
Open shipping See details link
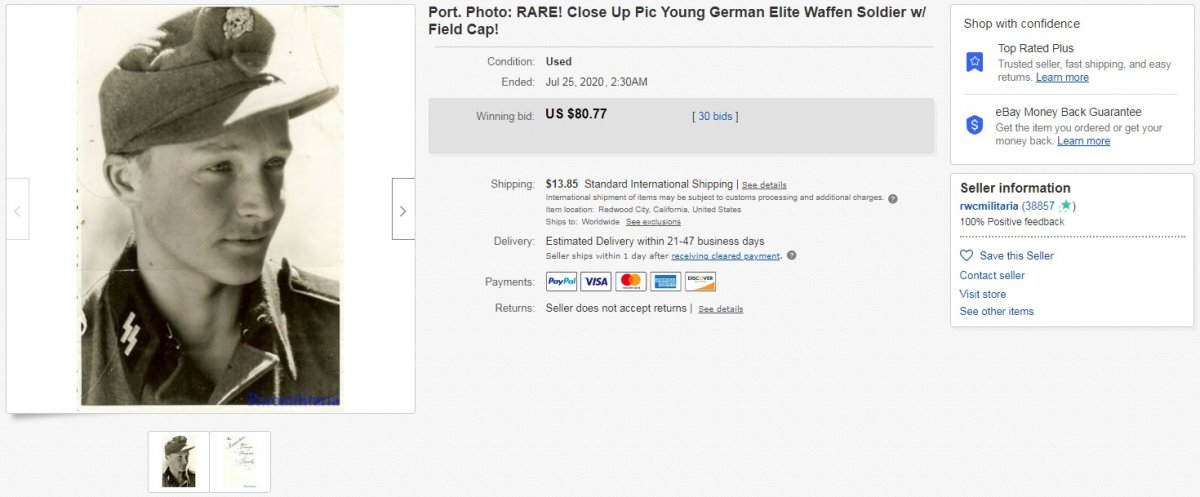tap(764, 185)
